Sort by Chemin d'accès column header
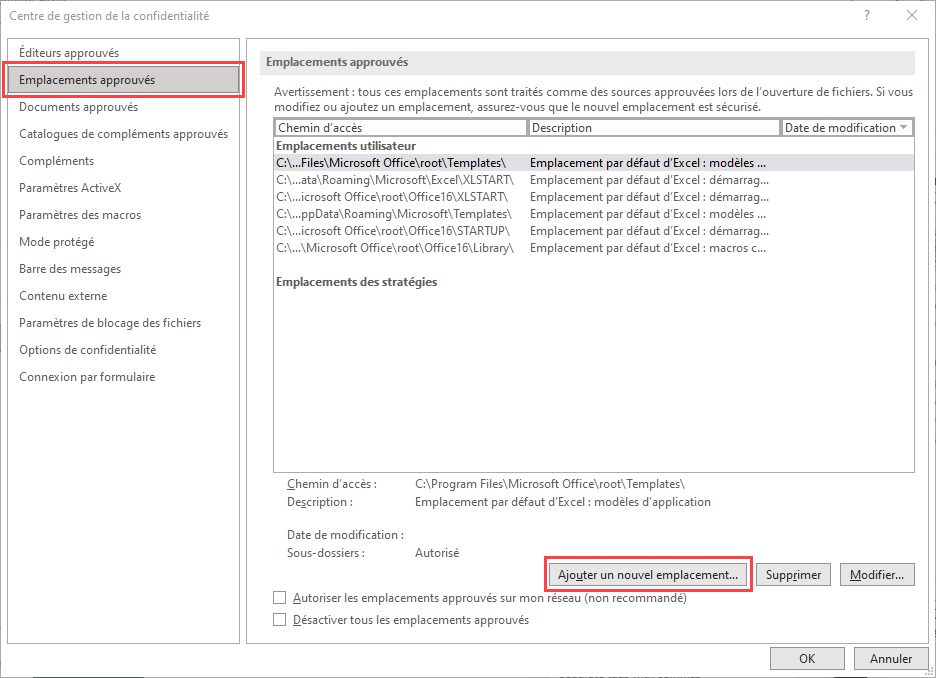This screenshot has width=936, height=678. tap(401, 128)
